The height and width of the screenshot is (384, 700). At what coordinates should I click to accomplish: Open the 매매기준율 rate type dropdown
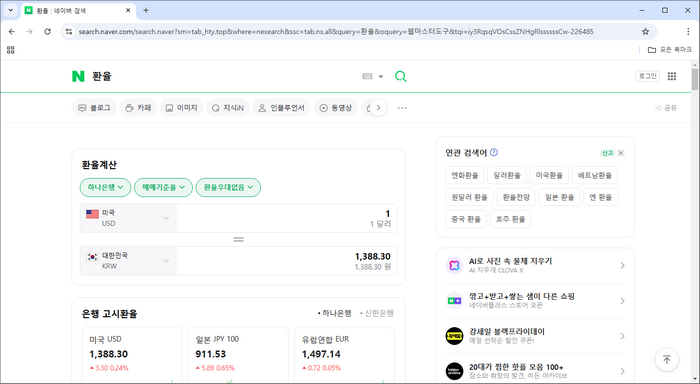click(x=163, y=188)
